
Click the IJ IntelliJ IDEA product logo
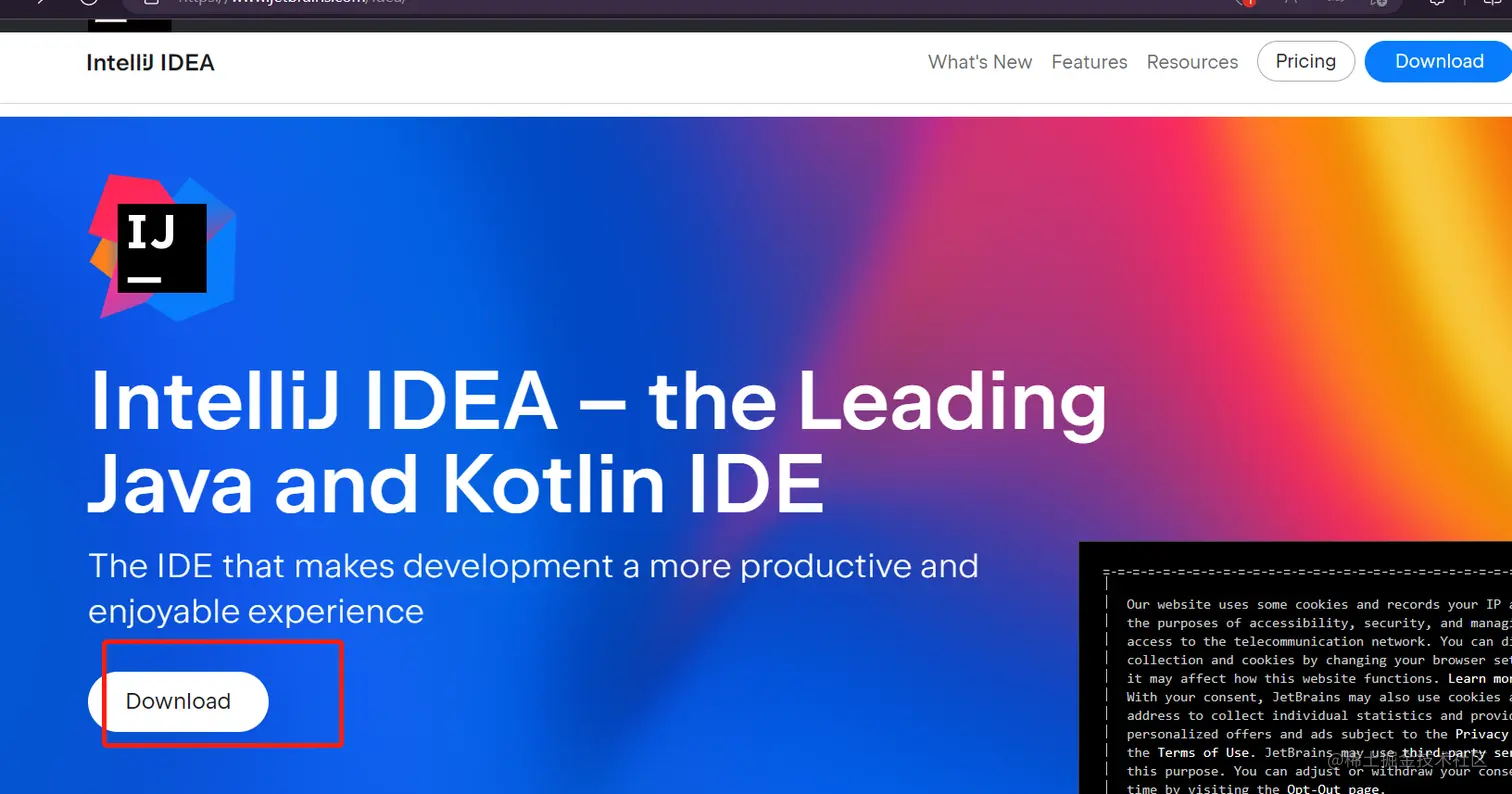[x=163, y=247]
